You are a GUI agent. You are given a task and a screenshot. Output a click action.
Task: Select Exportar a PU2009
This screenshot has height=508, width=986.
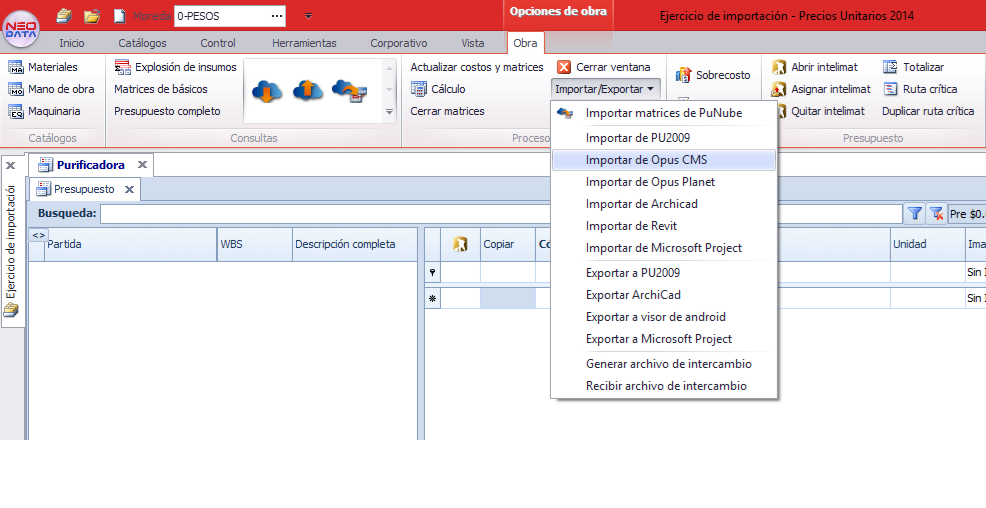[x=663, y=273]
